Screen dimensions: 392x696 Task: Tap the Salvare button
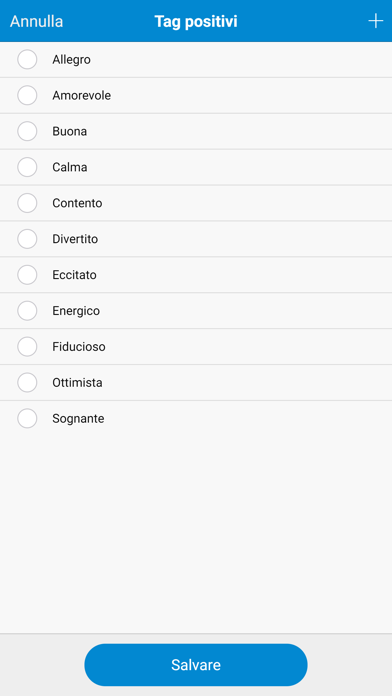(196, 665)
